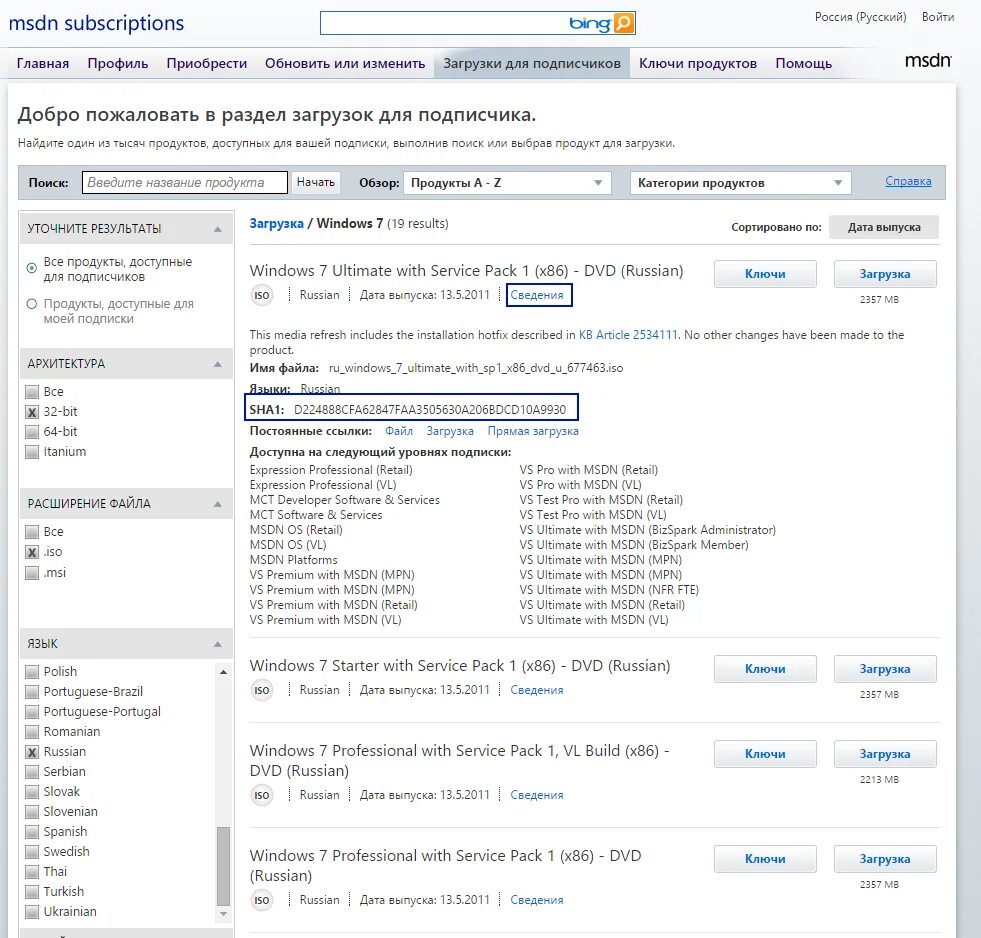This screenshot has height=938, width=981.
Task: Uncheck the .iso file extension filter
Action: [32, 552]
